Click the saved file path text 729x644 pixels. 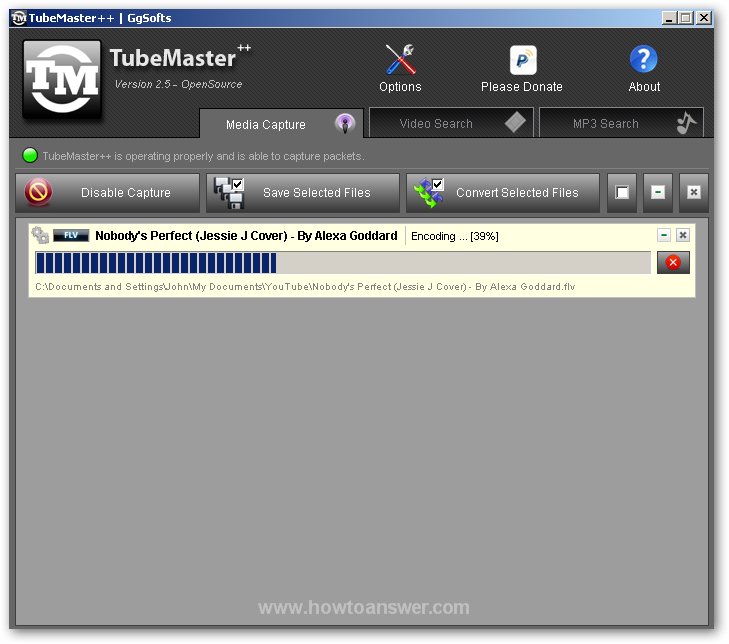pos(305,287)
